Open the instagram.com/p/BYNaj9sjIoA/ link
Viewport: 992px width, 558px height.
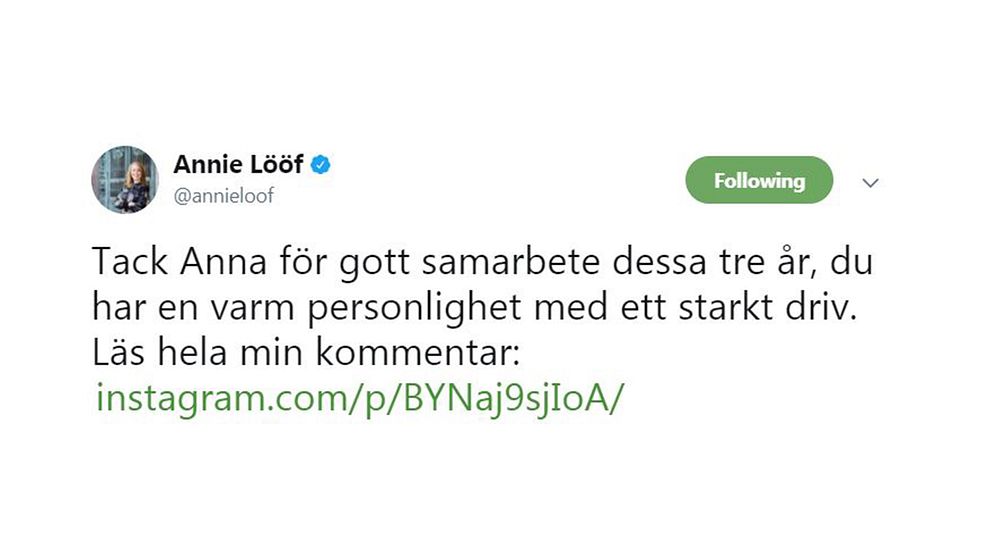359,399
